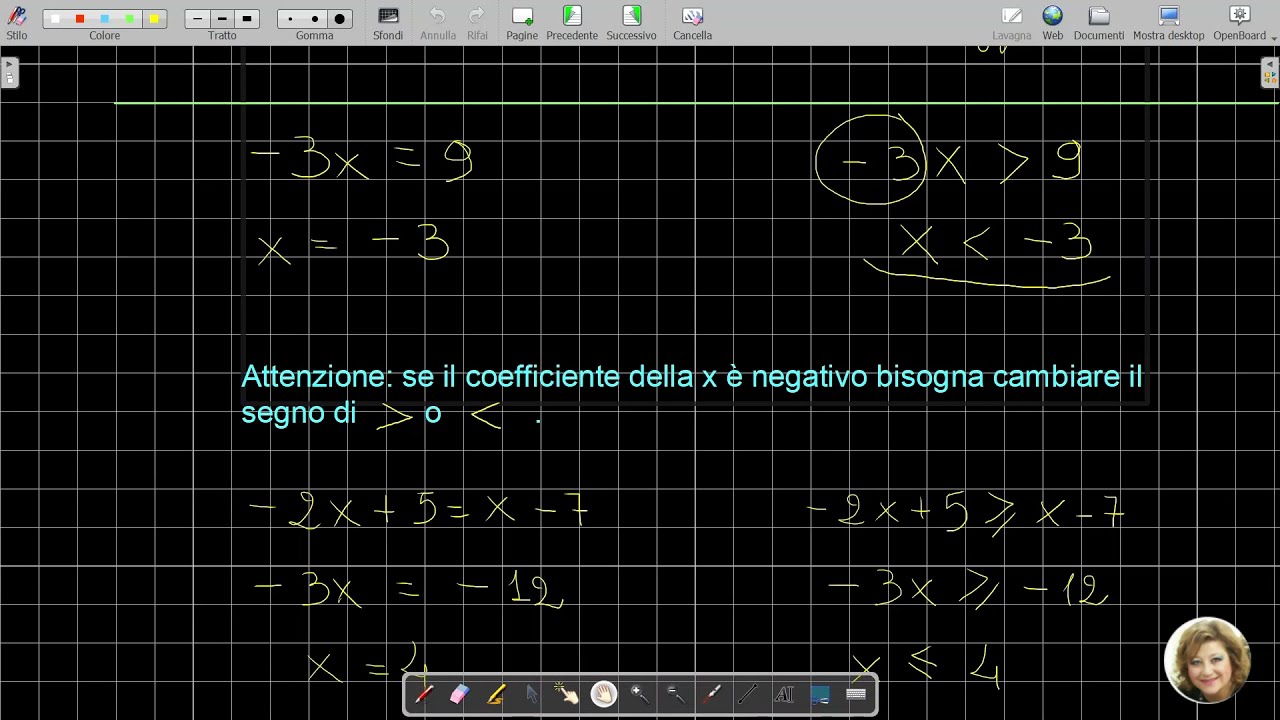Select the Line drawing tool
Screen dimensions: 1280x720
(748, 694)
